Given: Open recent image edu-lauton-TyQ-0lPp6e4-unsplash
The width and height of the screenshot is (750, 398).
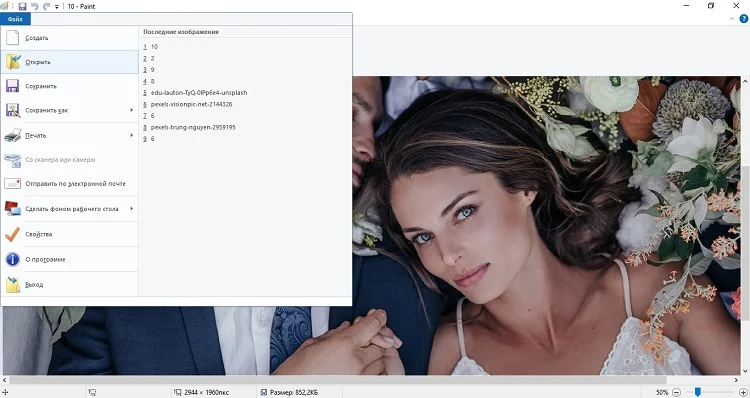Looking at the screenshot, I should pos(199,92).
